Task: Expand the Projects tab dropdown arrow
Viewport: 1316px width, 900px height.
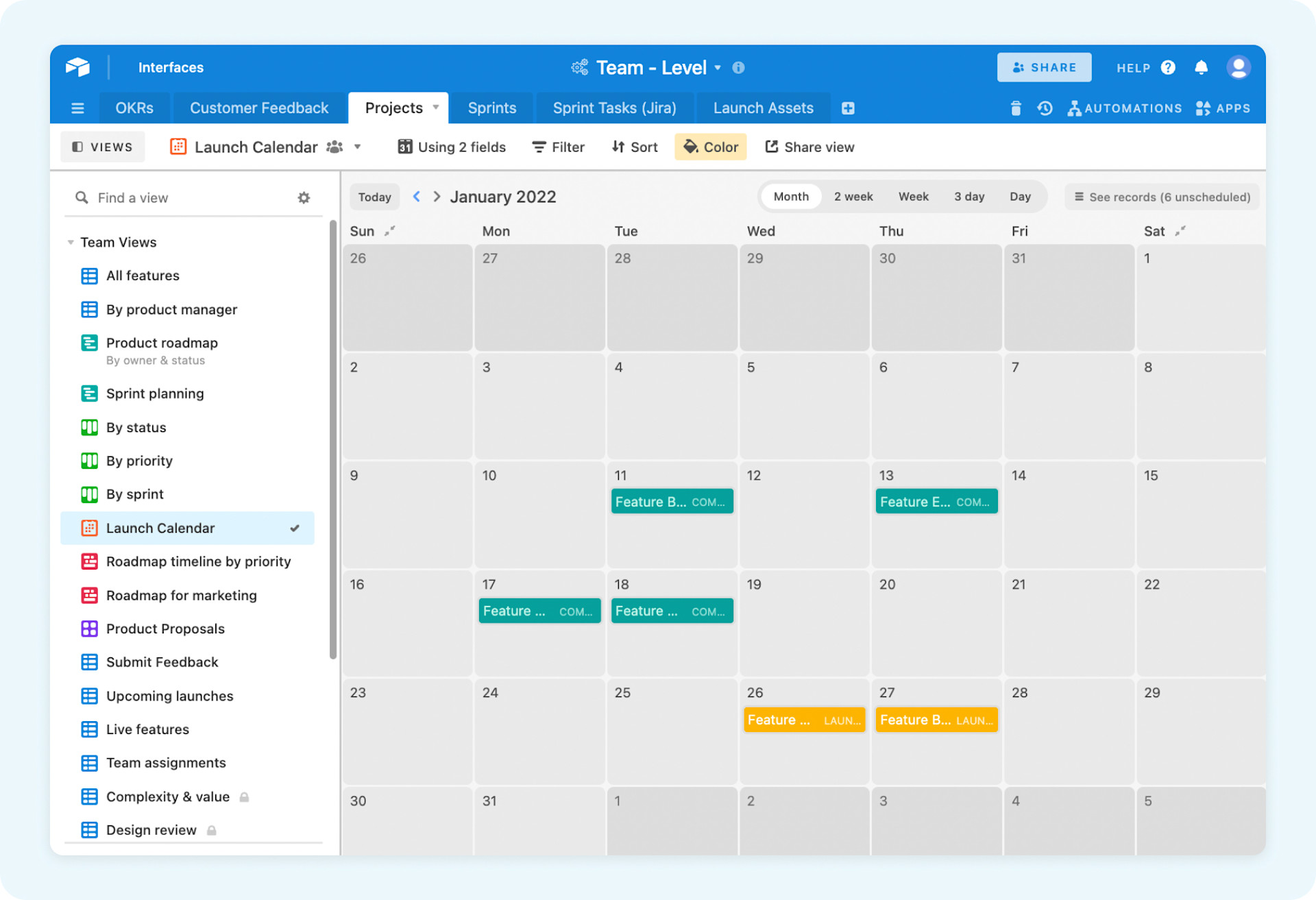Action: [437, 108]
